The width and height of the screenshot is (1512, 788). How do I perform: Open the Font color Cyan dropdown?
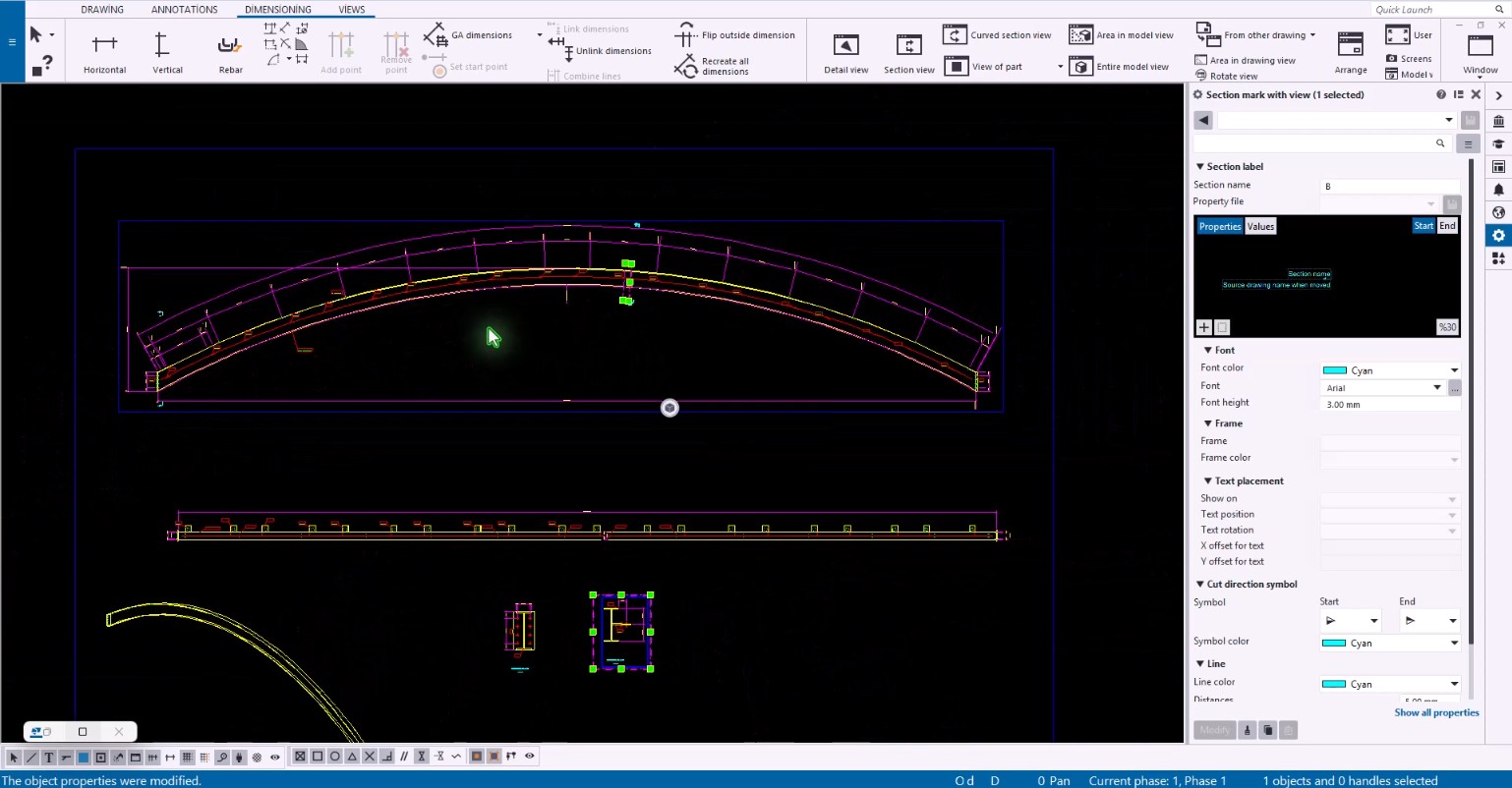pos(1390,370)
